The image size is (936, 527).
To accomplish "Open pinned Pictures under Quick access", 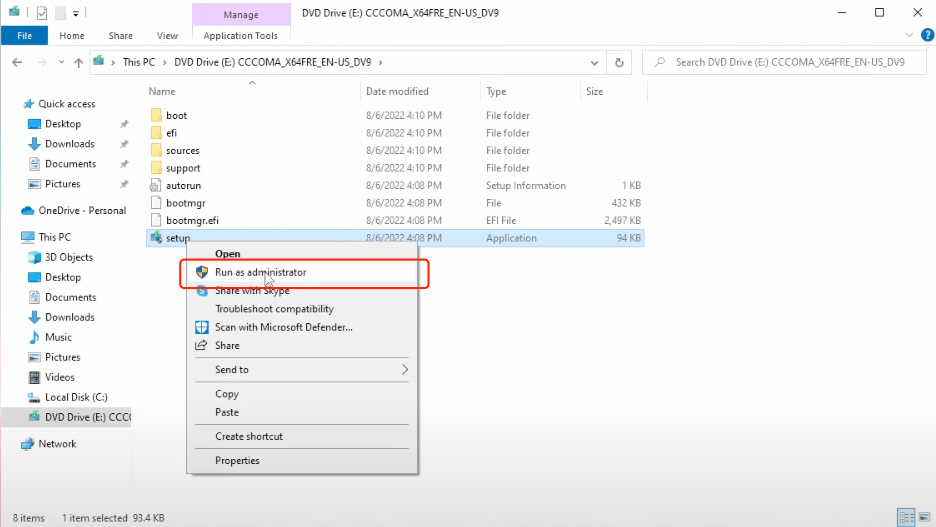I will [62, 184].
